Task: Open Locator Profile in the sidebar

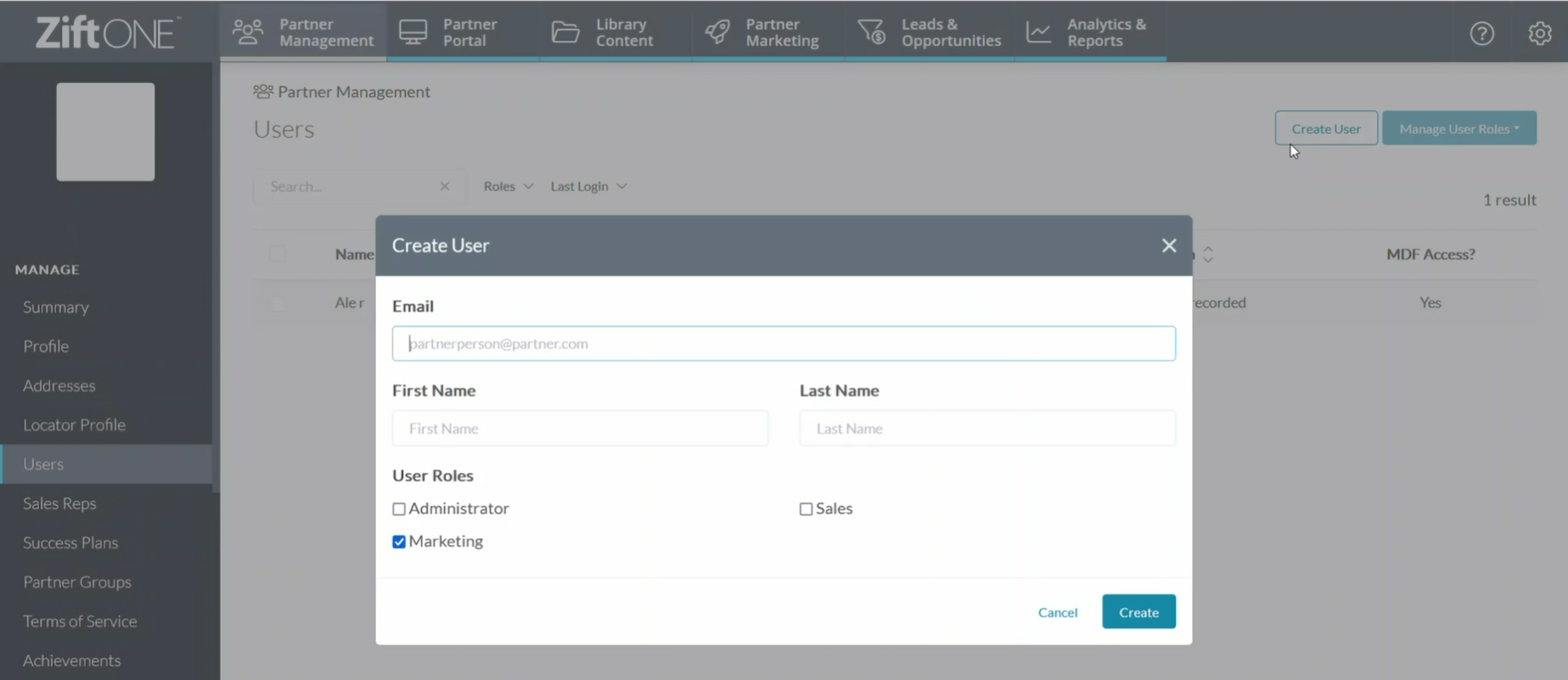Action: tap(74, 424)
